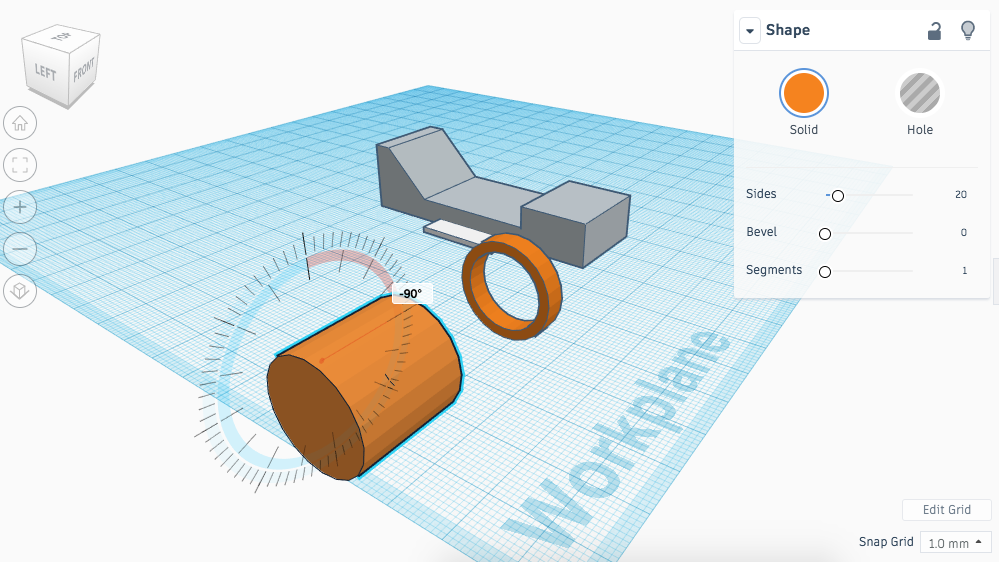Click the LEFT face of the view cube
Image resolution: width=999 pixels, height=562 pixels.
point(46,72)
